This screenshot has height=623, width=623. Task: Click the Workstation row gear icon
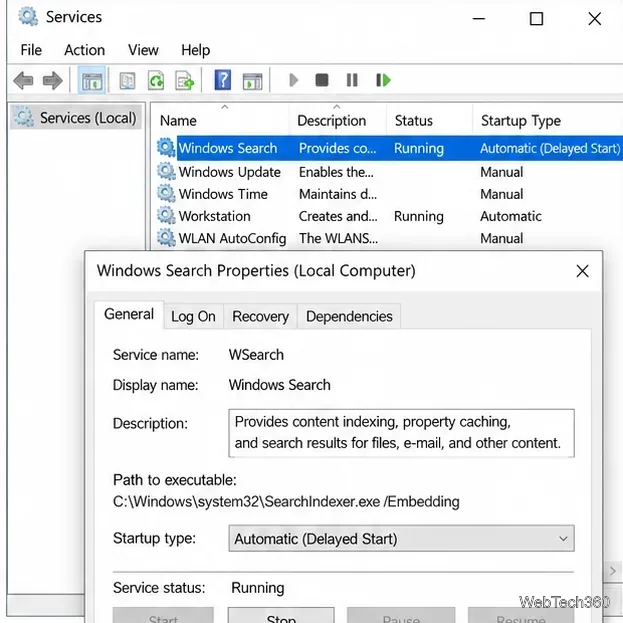pyautogui.click(x=166, y=216)
